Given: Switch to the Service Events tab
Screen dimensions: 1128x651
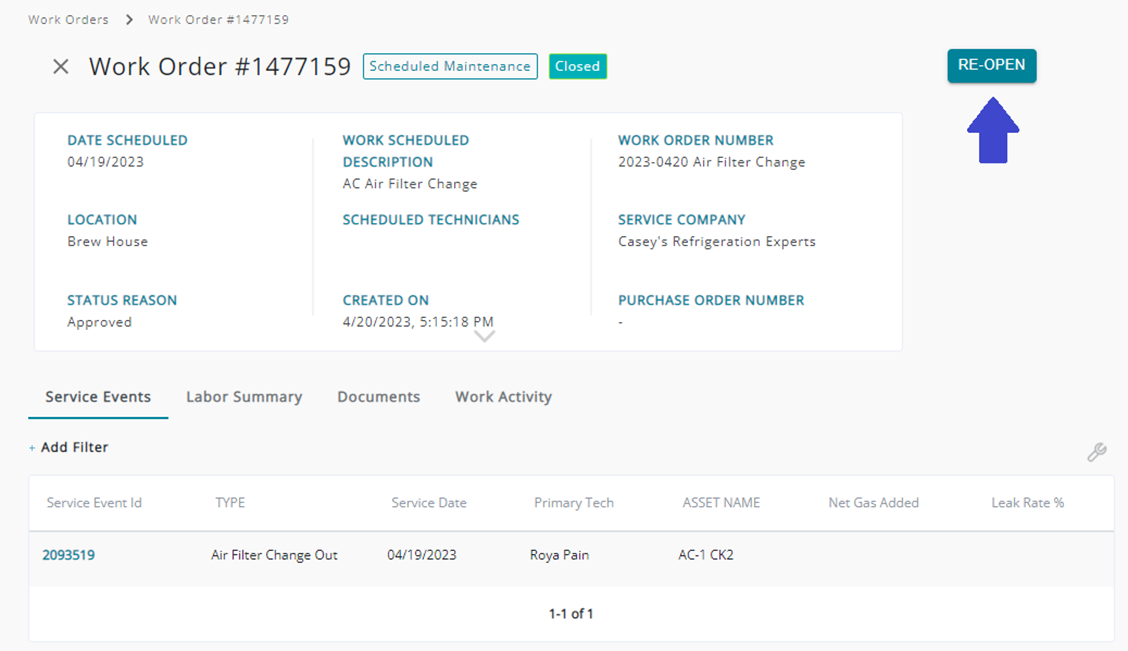Looking at the screenshot, I should 98,397.
